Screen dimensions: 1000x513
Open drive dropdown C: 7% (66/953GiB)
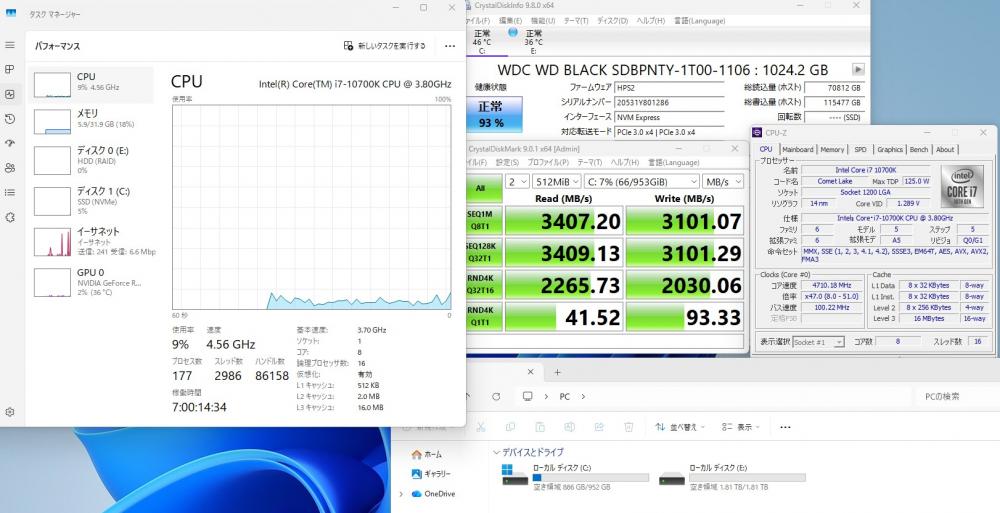(x=642, y=182)
